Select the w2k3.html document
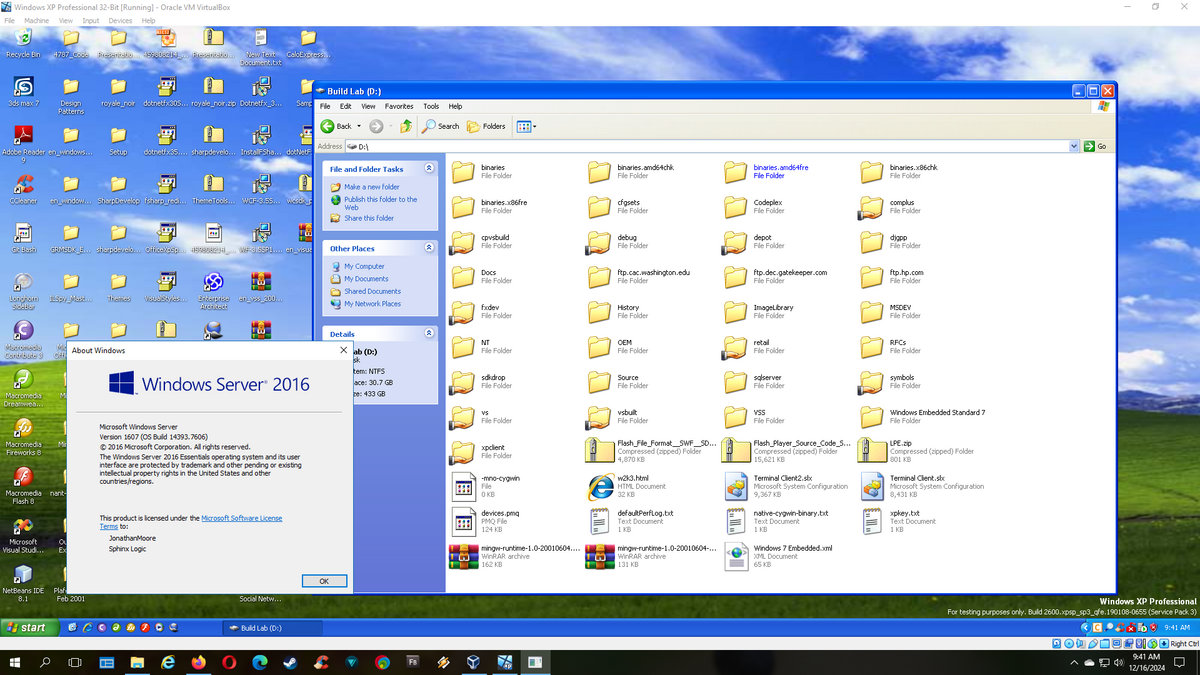 tap(601, 486)
